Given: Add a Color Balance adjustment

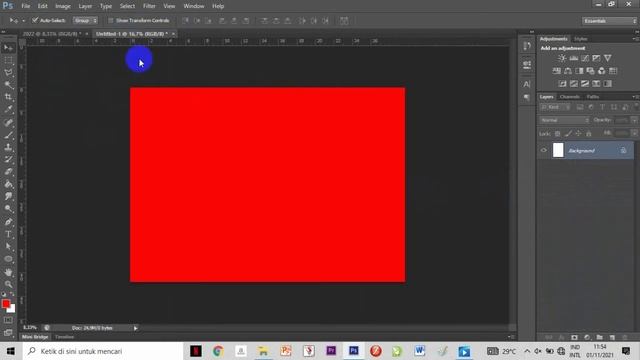Looking at the screenshot, I should coord(568,71).
